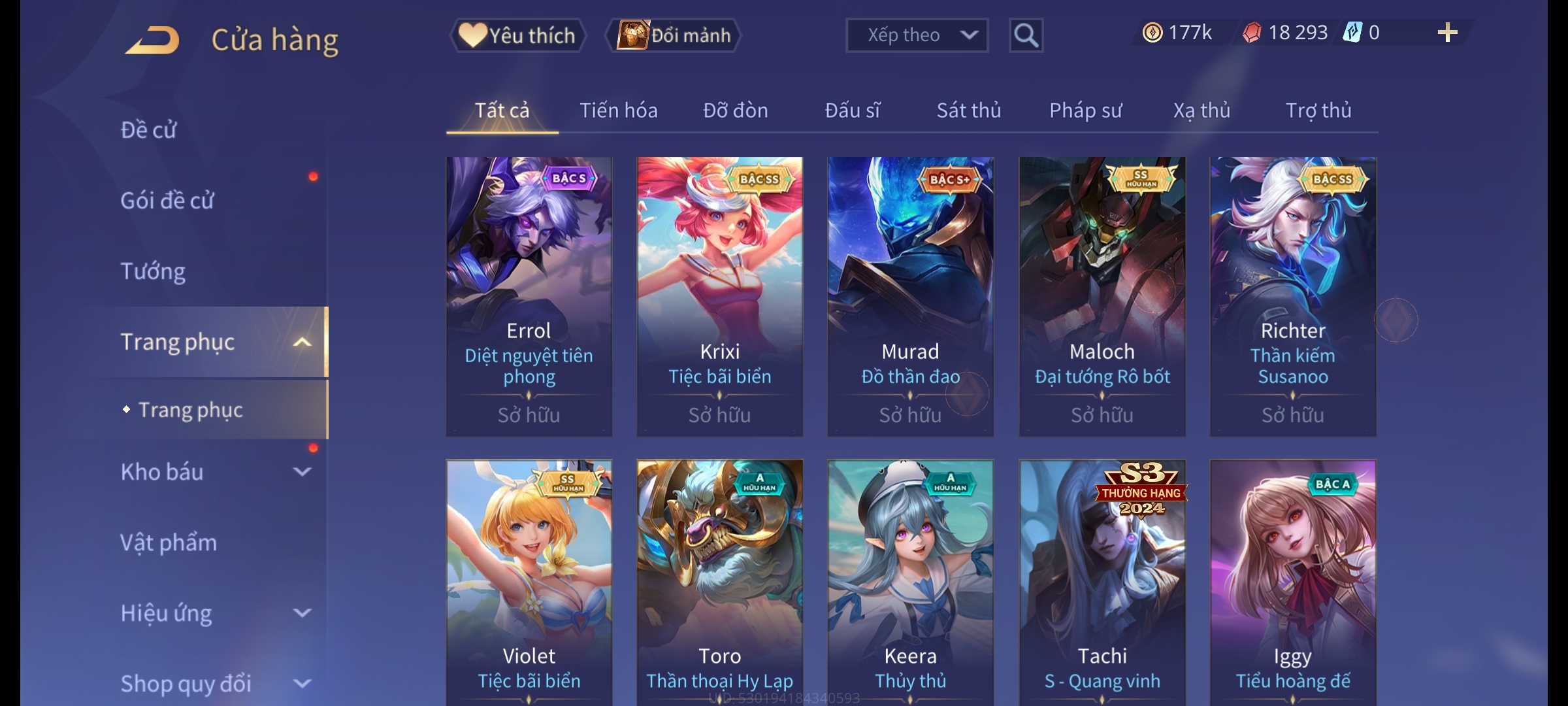Select the Murad Đồ thần đao skin card
Image resolution: width=1568 pixels, height=706 pixels.
pos(911,297)
